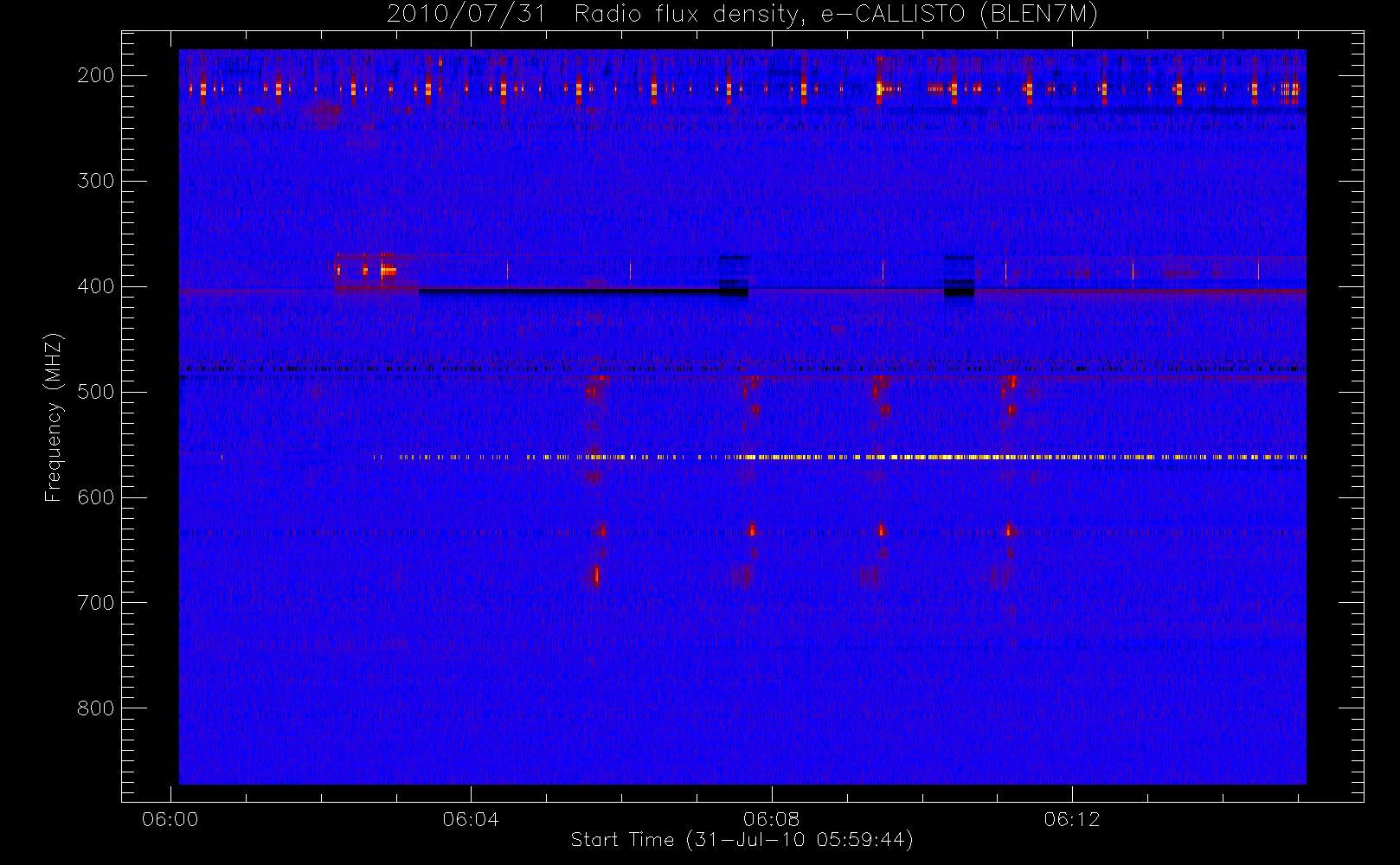The height and width of the screenshot is (865, 1400).
Task: Select the 500 frequency tick label
Action: pyautogui.click(x=96, y=392)
